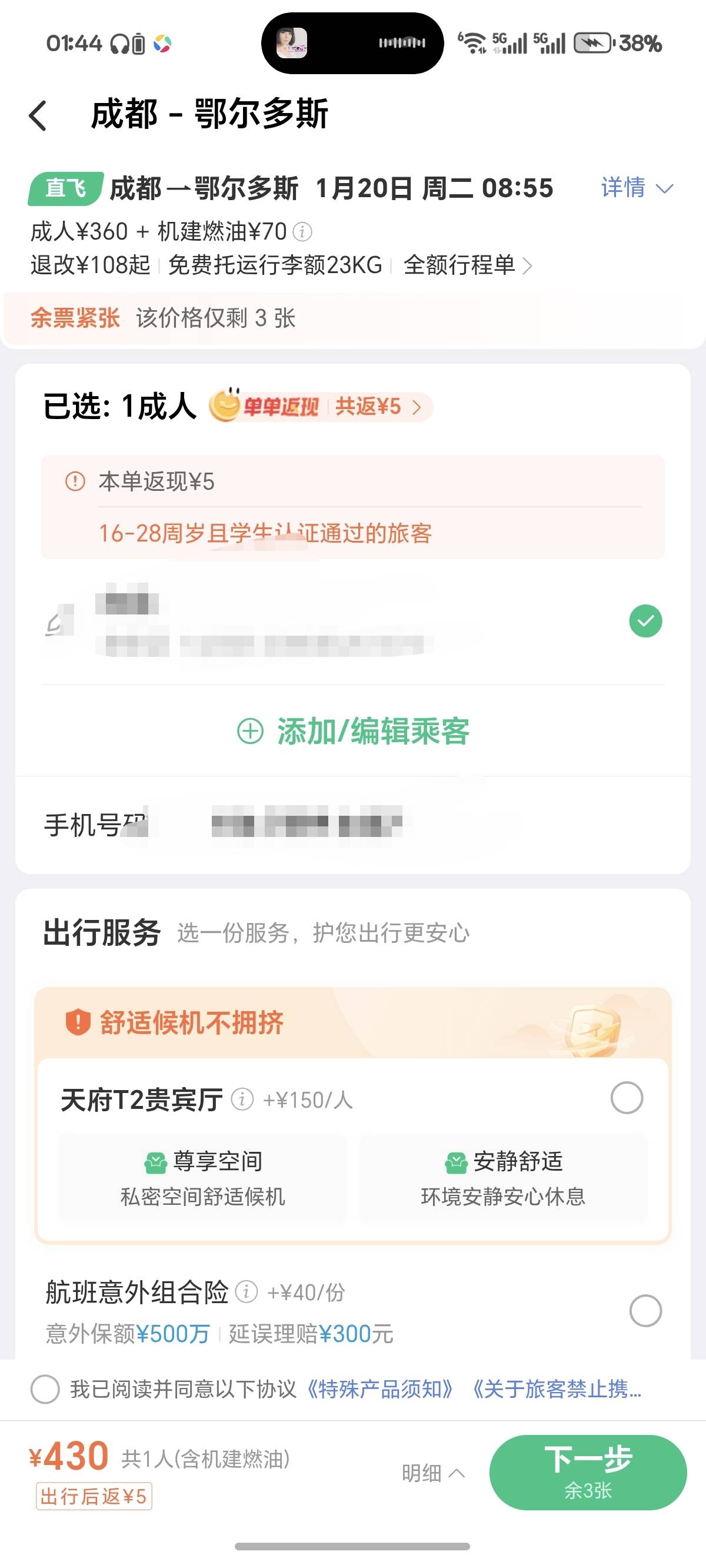Tap info icon next to 机建燃油¥70
The height and width of the screenshot is (1568, 706).
[302, 231]
